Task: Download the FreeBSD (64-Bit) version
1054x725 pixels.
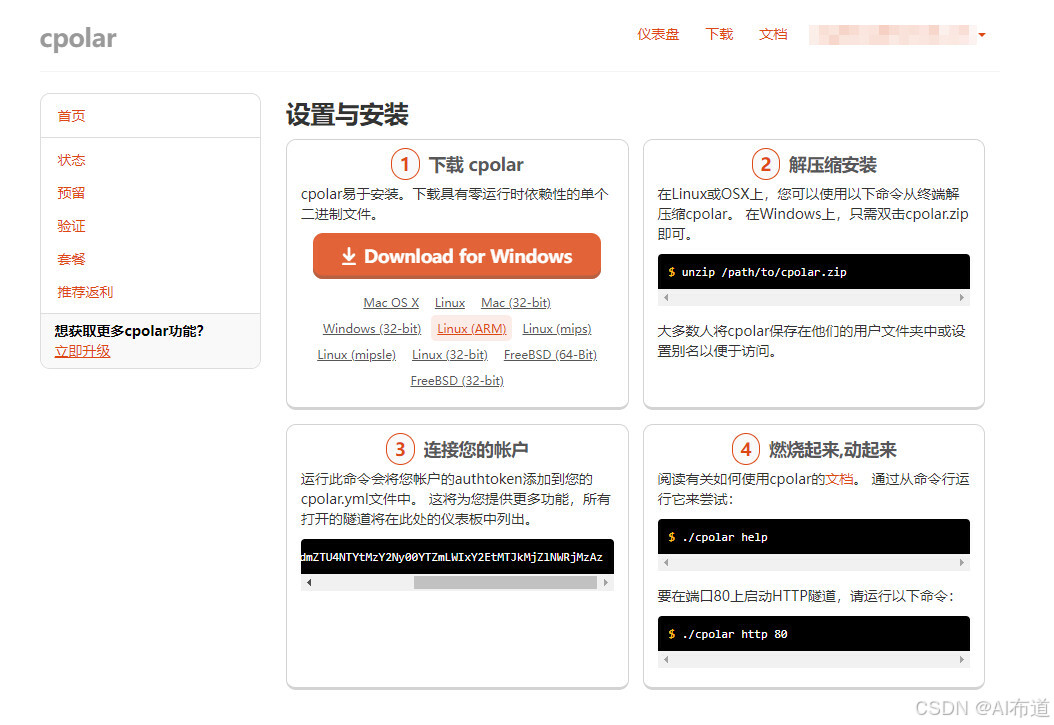Action: 550,354
